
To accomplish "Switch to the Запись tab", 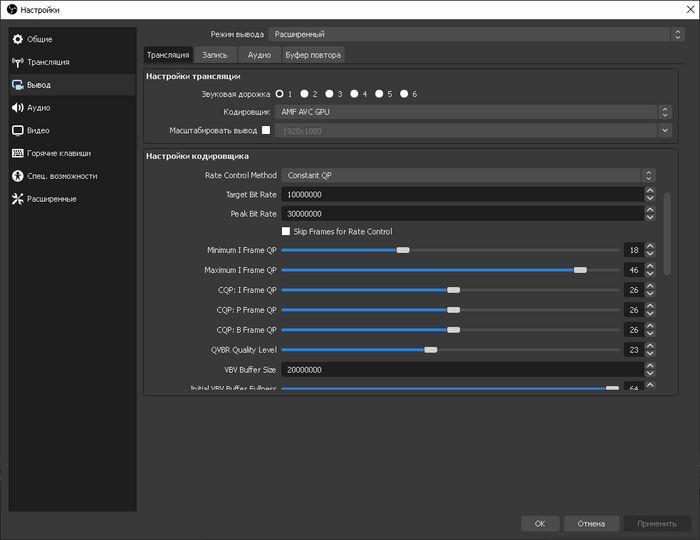I will click(x=215, y=55).
